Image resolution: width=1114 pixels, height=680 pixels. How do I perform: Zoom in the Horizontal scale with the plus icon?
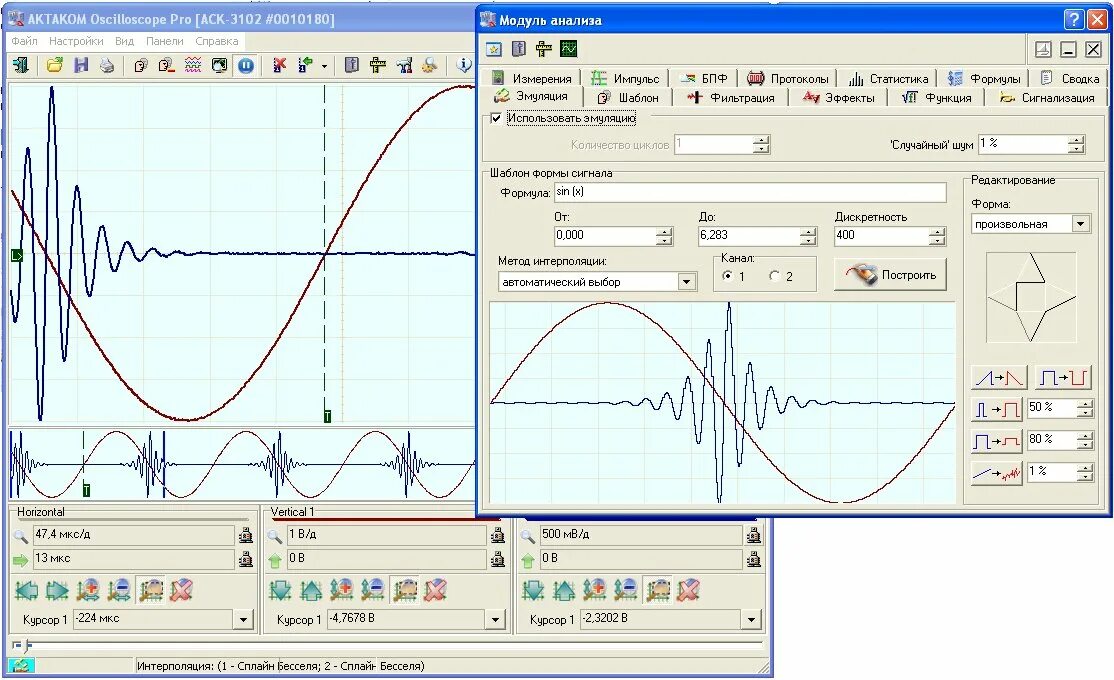click(89, 590)
